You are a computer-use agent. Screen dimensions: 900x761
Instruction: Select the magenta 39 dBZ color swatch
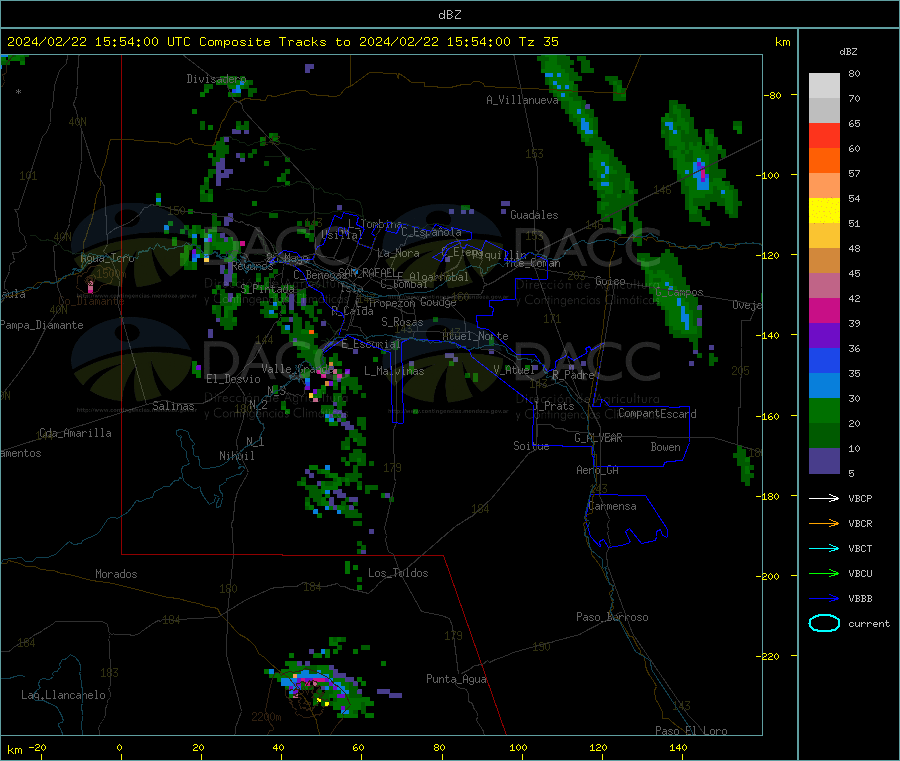coord(824,310)
